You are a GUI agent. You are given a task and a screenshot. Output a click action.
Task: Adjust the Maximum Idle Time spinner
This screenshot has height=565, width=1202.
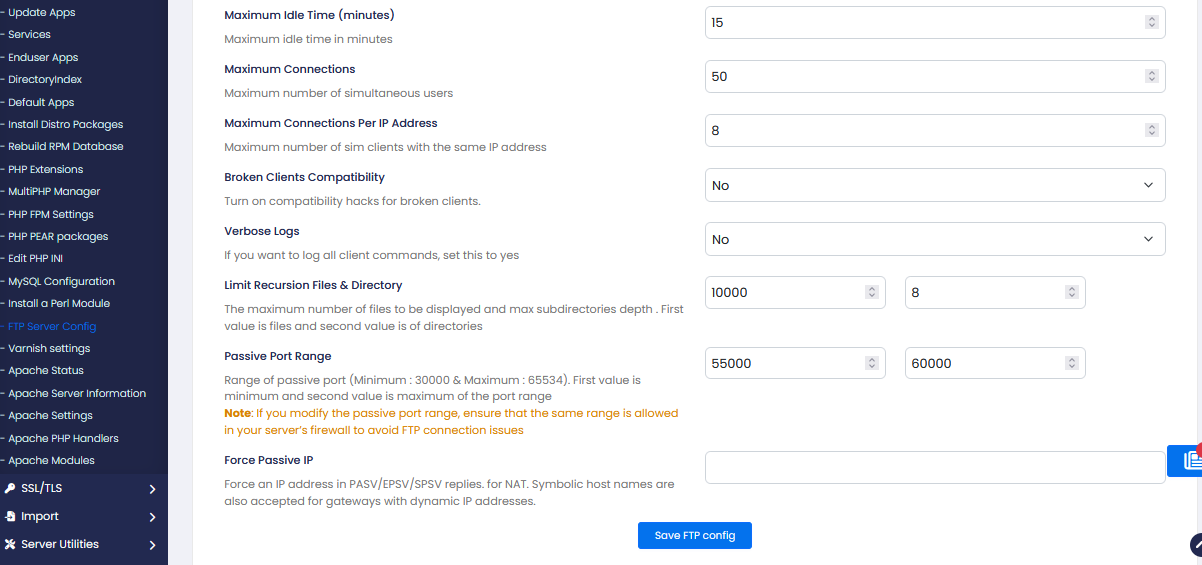(x=1151, y=22)
